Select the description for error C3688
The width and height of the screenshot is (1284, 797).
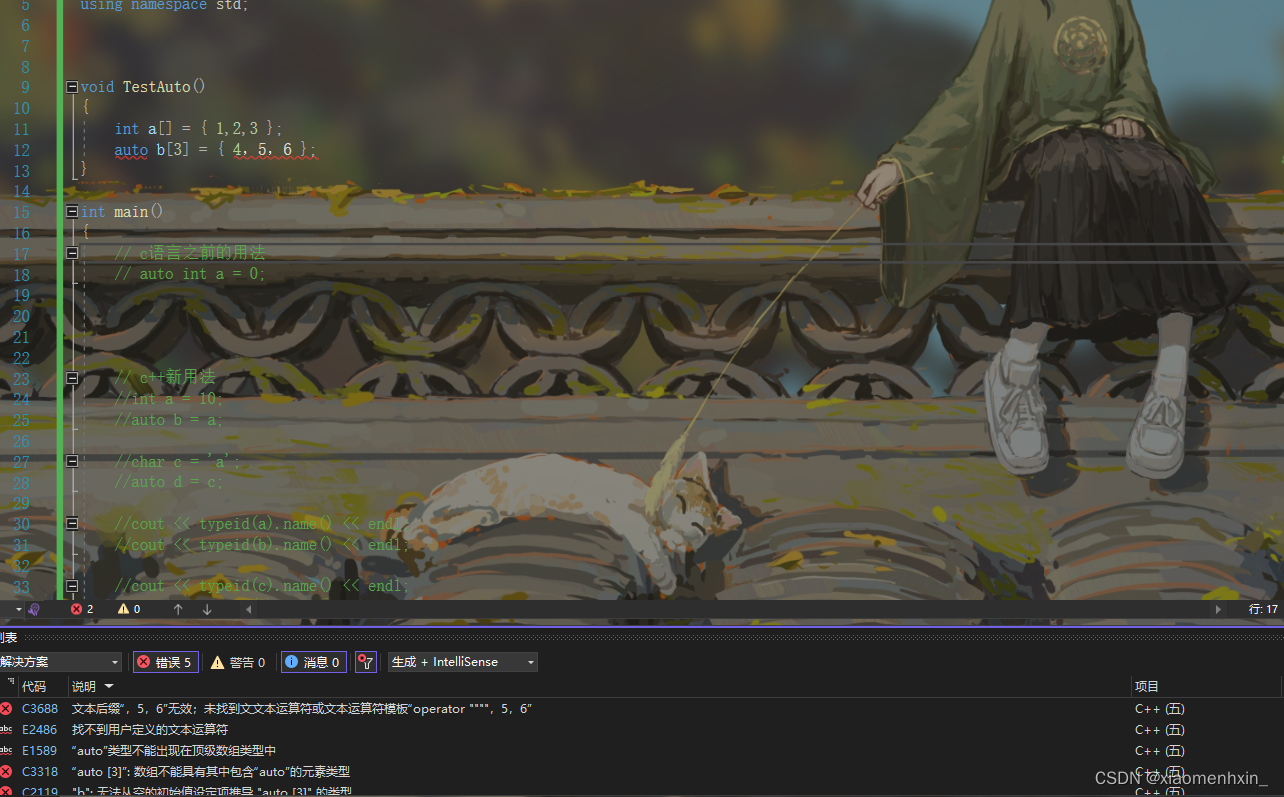(302, 709)
